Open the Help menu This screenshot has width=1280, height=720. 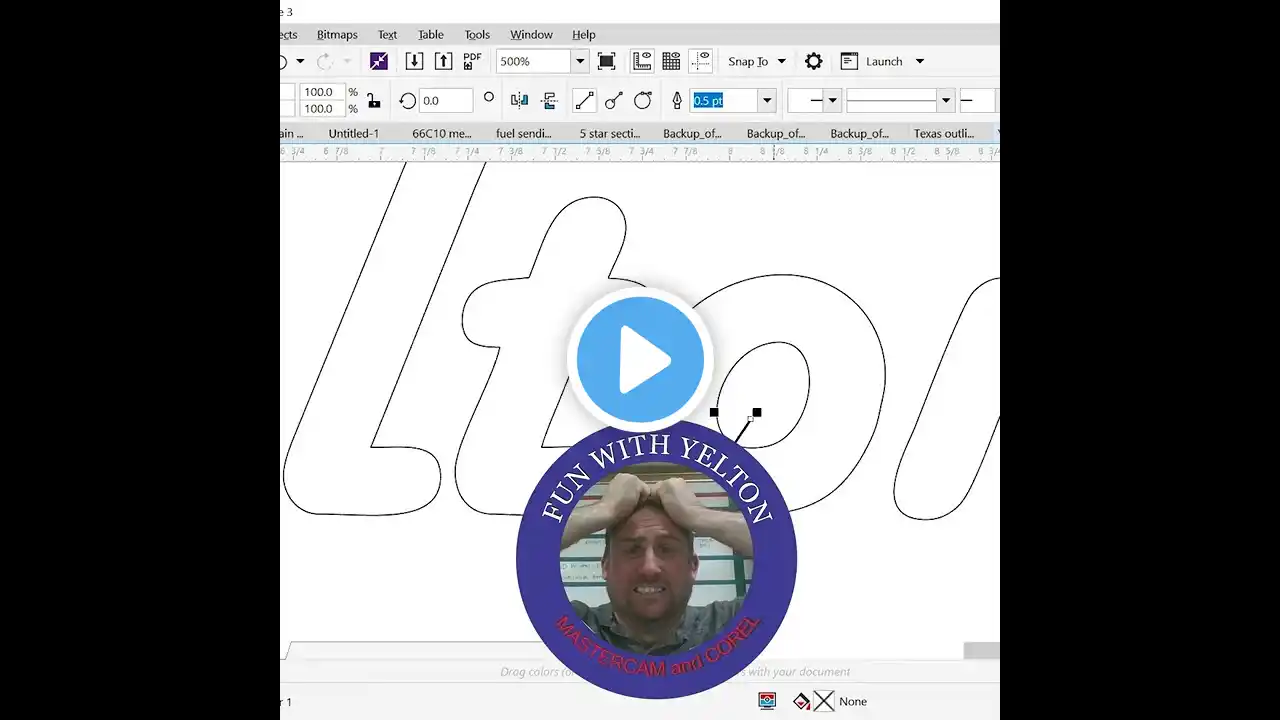[x=583, y=34]
